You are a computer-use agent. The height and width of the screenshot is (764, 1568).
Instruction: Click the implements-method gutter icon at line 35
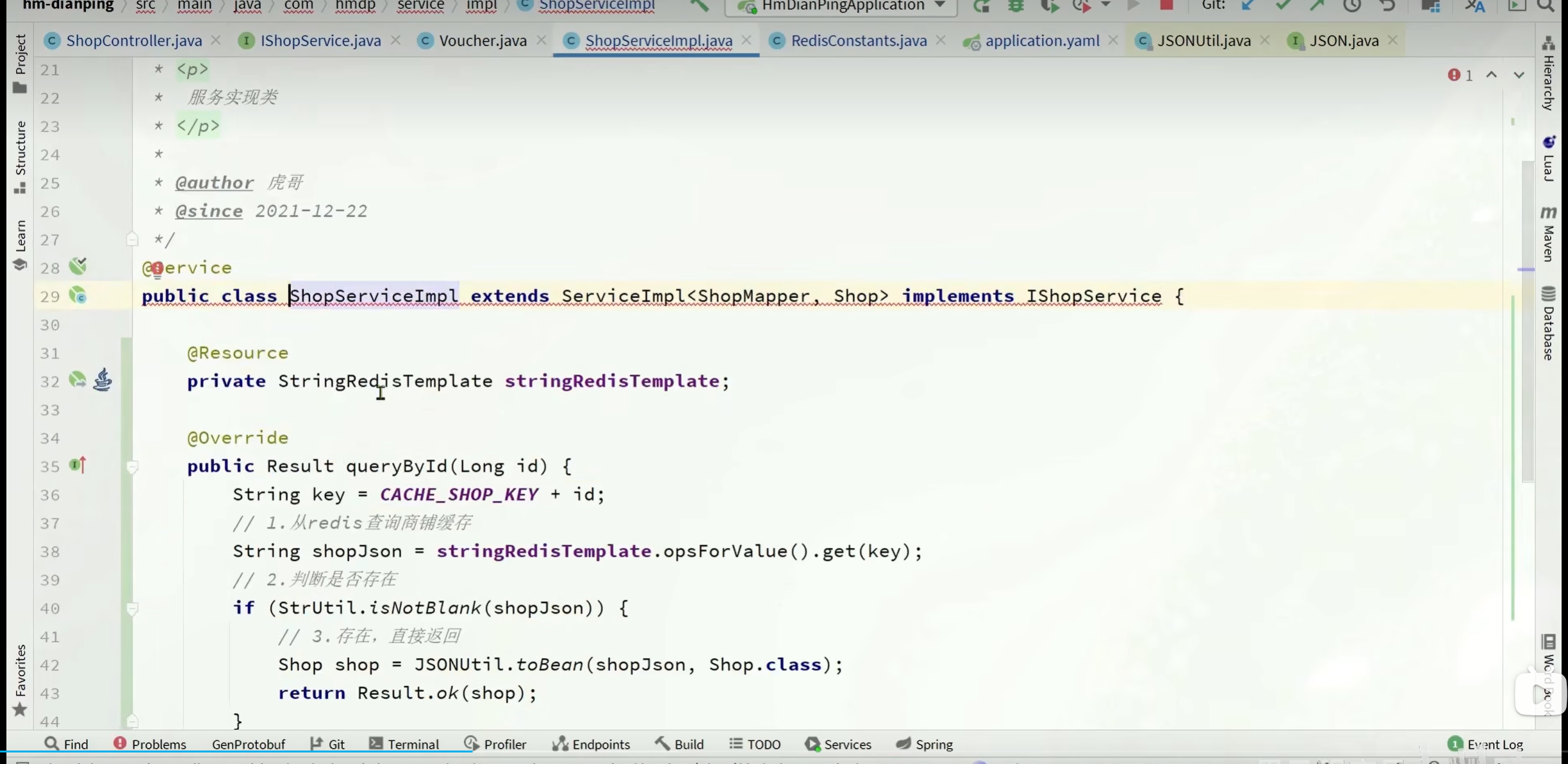78,465
